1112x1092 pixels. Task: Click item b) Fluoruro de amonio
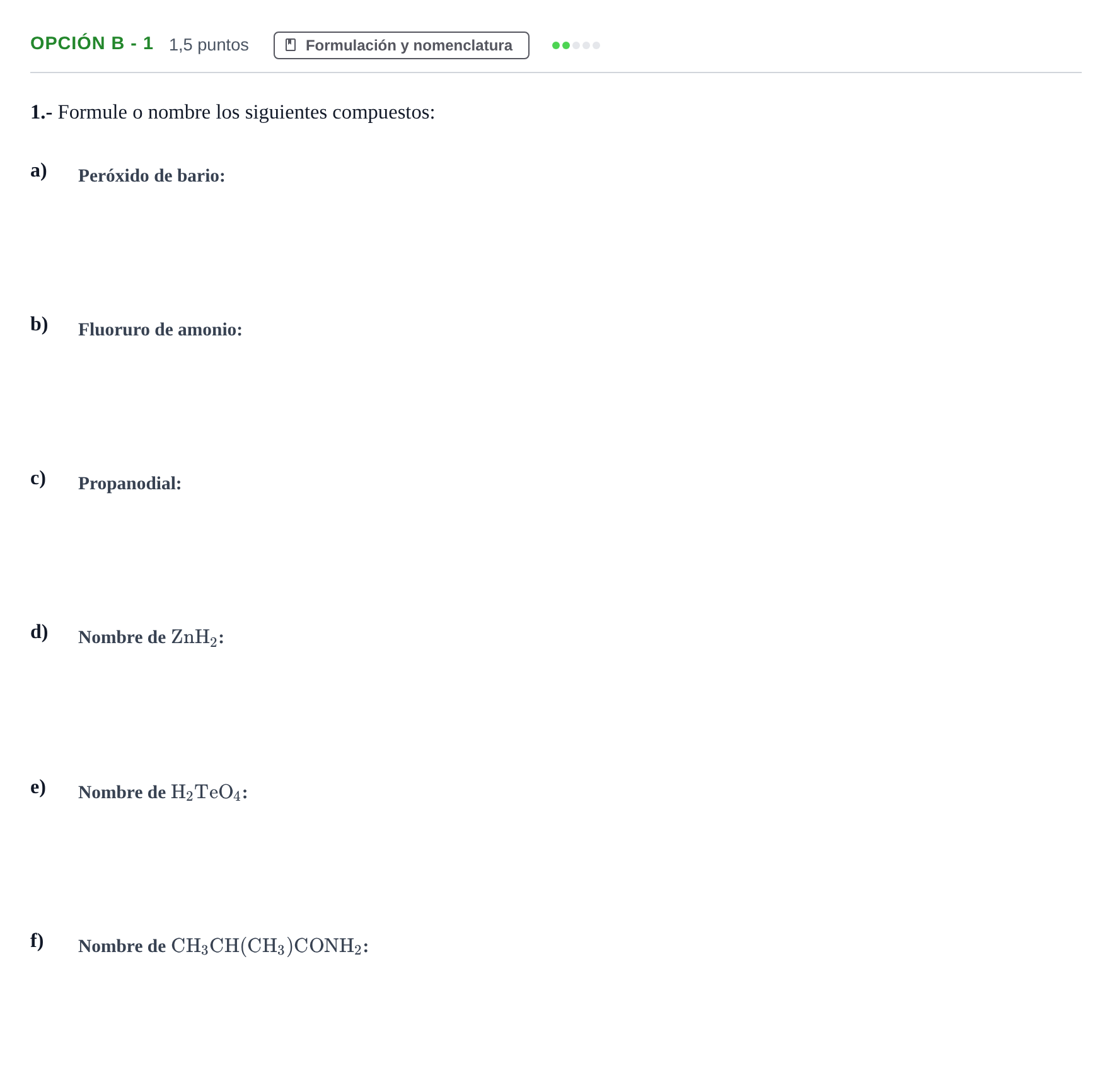(x=160, y=329)
